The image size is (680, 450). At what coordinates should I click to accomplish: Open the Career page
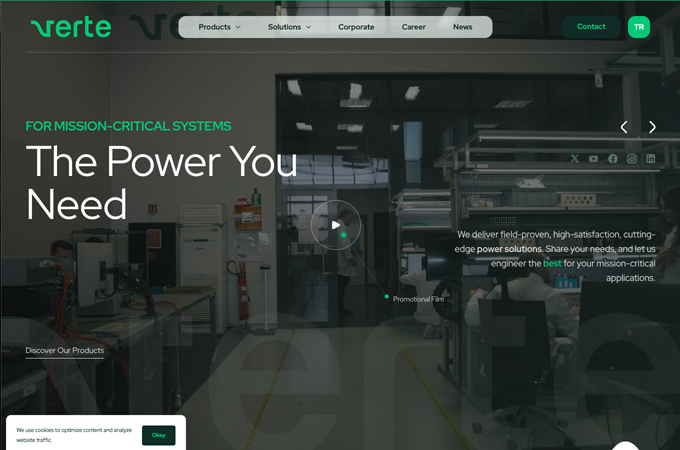[x=413, y=27]
